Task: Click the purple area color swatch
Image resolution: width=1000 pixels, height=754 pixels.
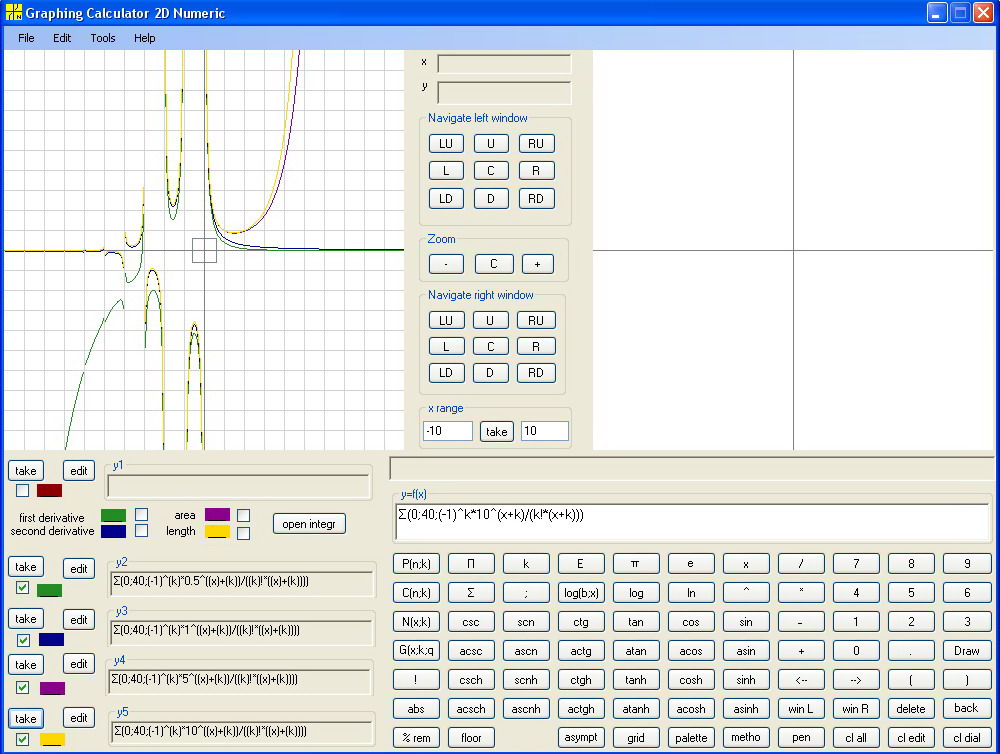Action: (x=217, y=515)
